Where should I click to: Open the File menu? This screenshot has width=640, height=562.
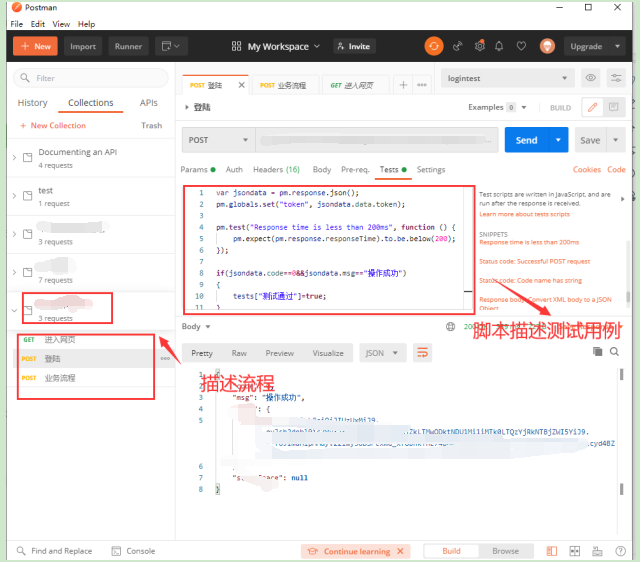click(x=17, y=24)
